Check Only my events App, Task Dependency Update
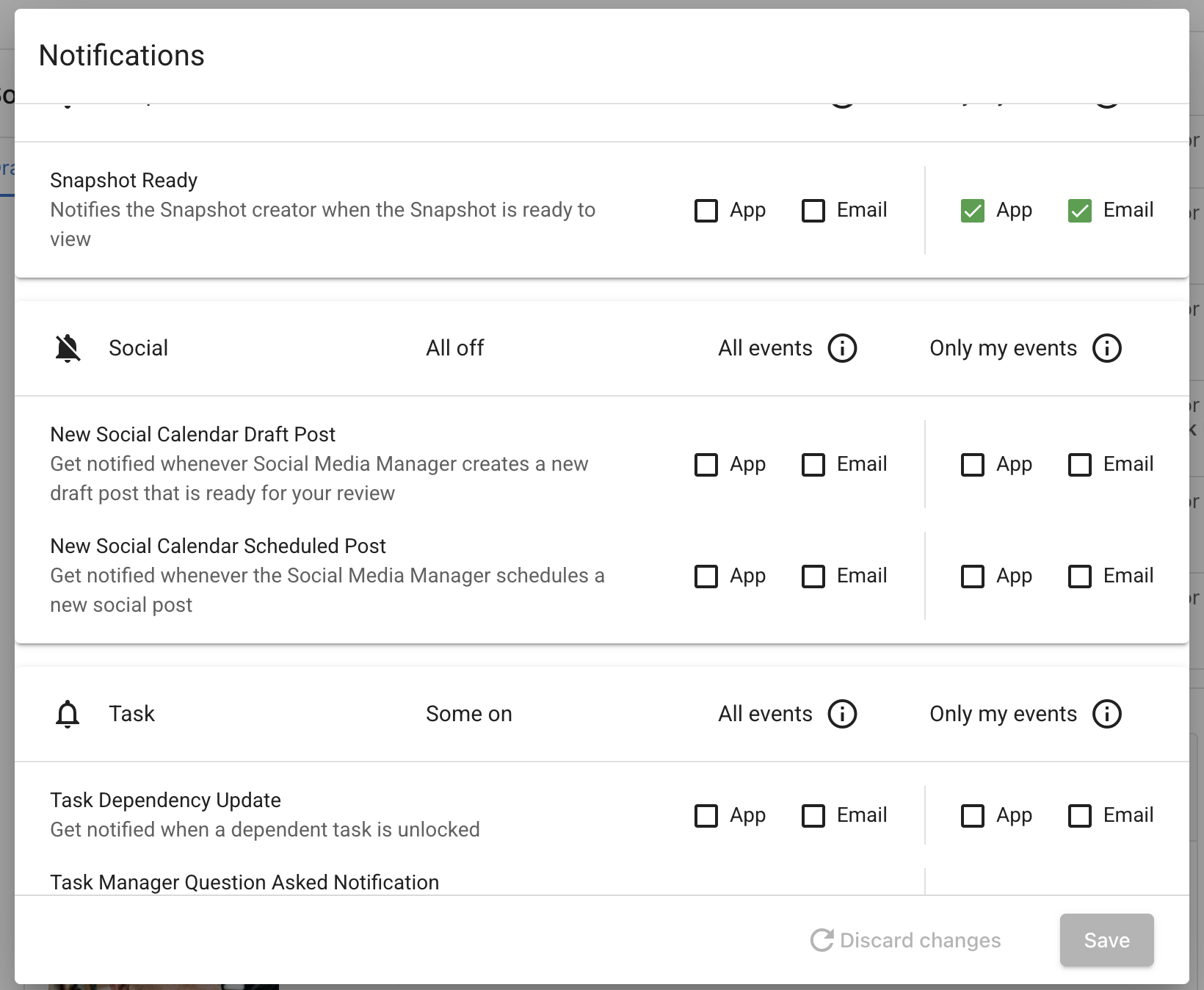 tap(973, 816)
